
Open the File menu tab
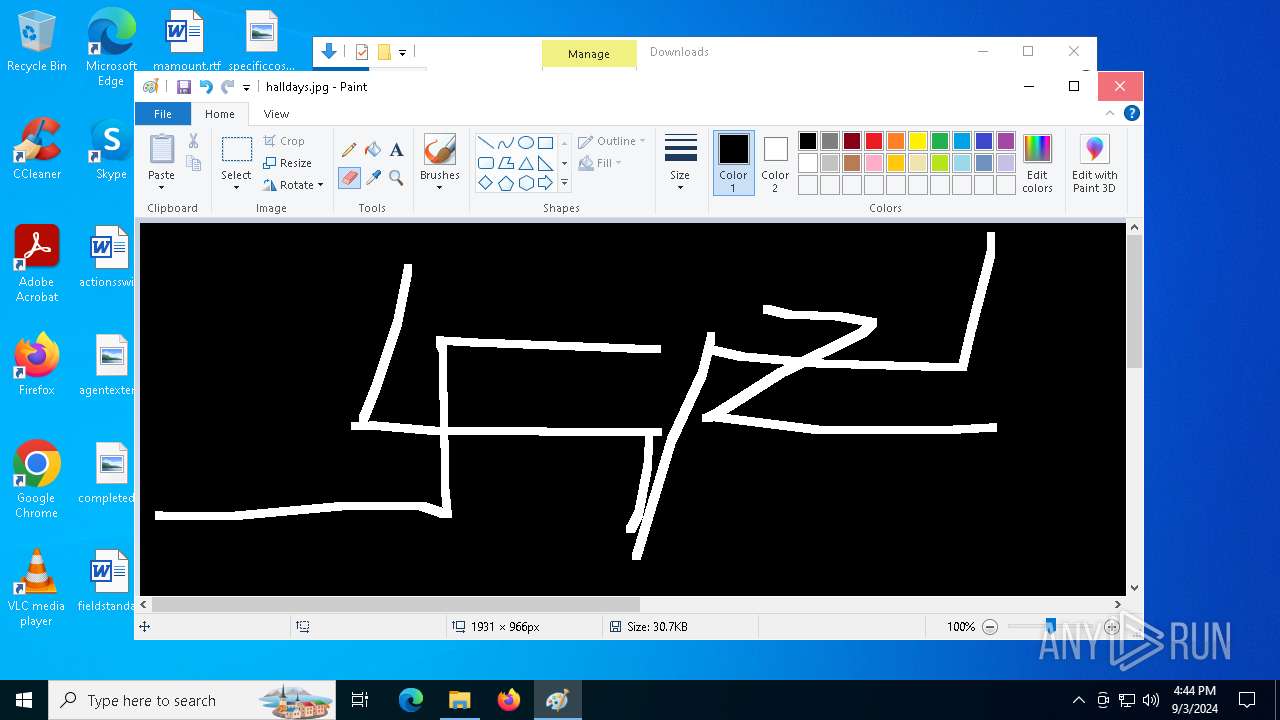click(162, 114)
